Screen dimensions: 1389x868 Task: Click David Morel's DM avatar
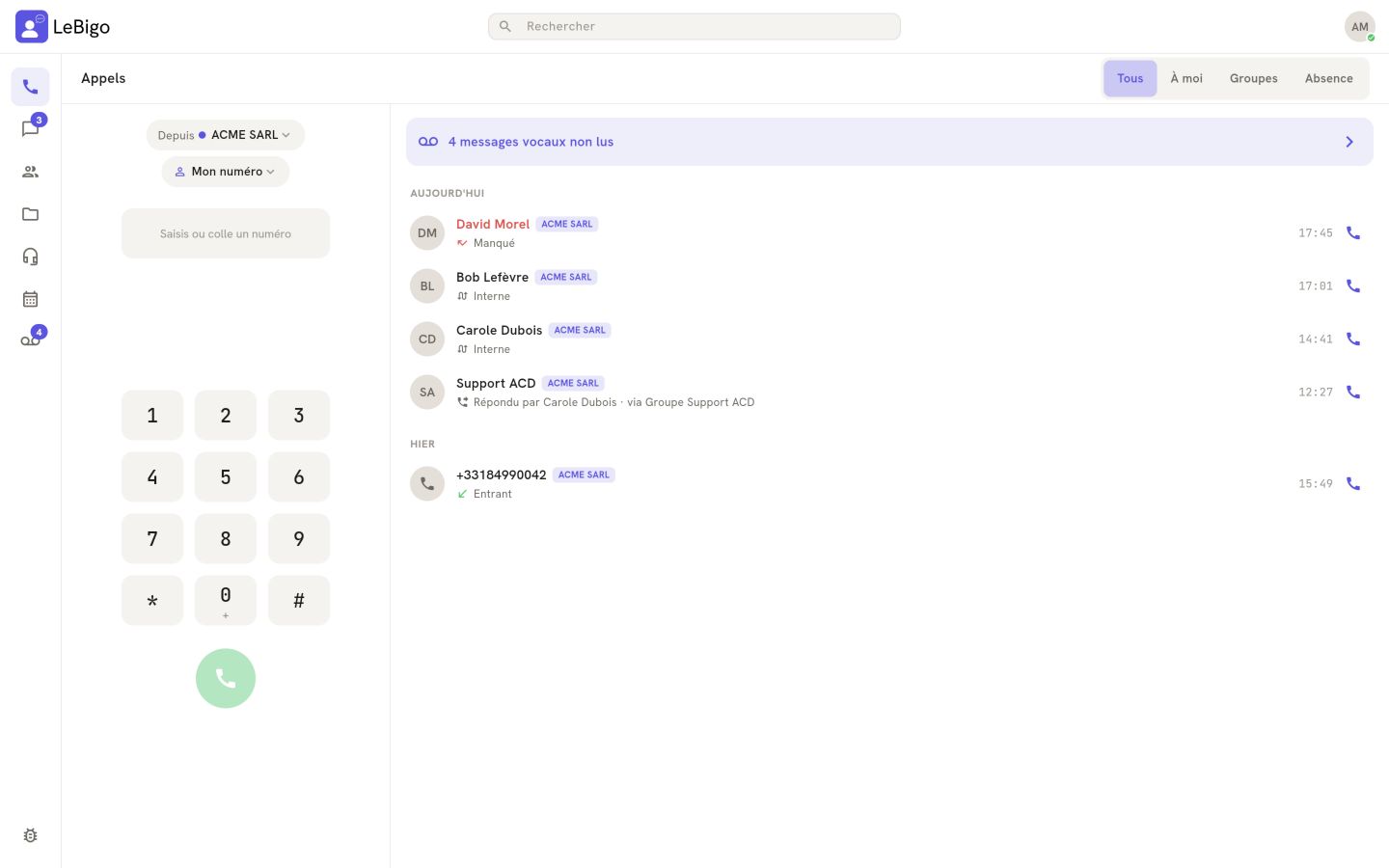[x=427, y=233]
